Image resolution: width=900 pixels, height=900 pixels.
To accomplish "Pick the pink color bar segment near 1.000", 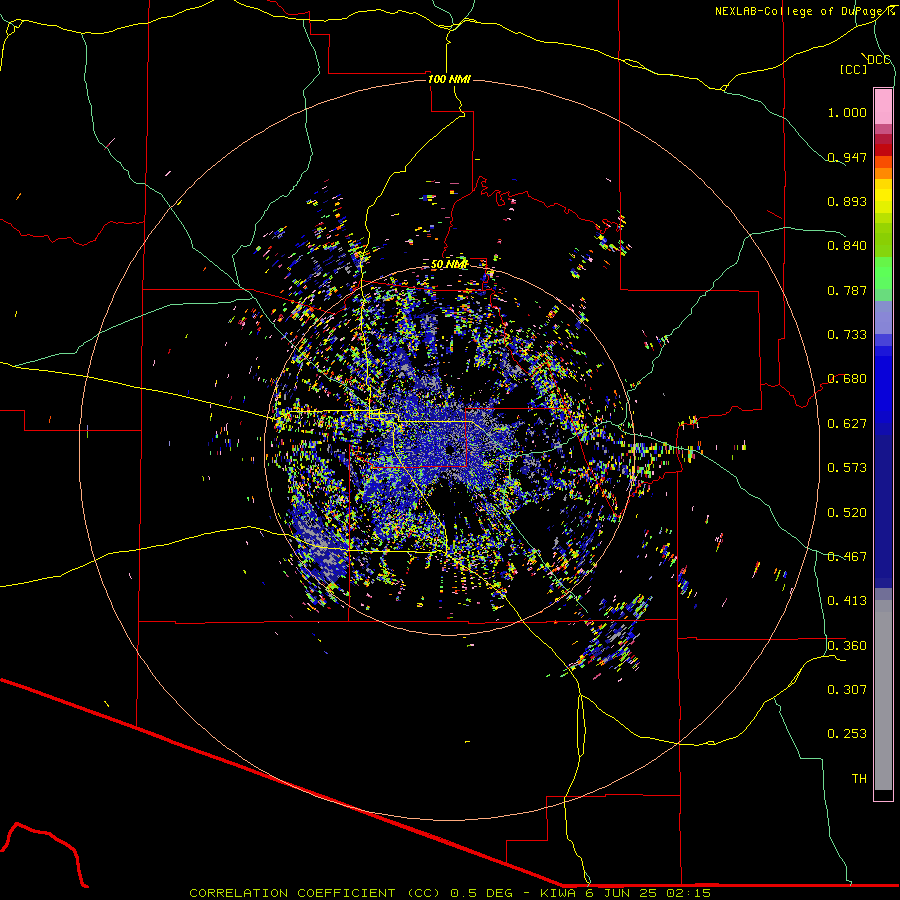I will point(883,107).
